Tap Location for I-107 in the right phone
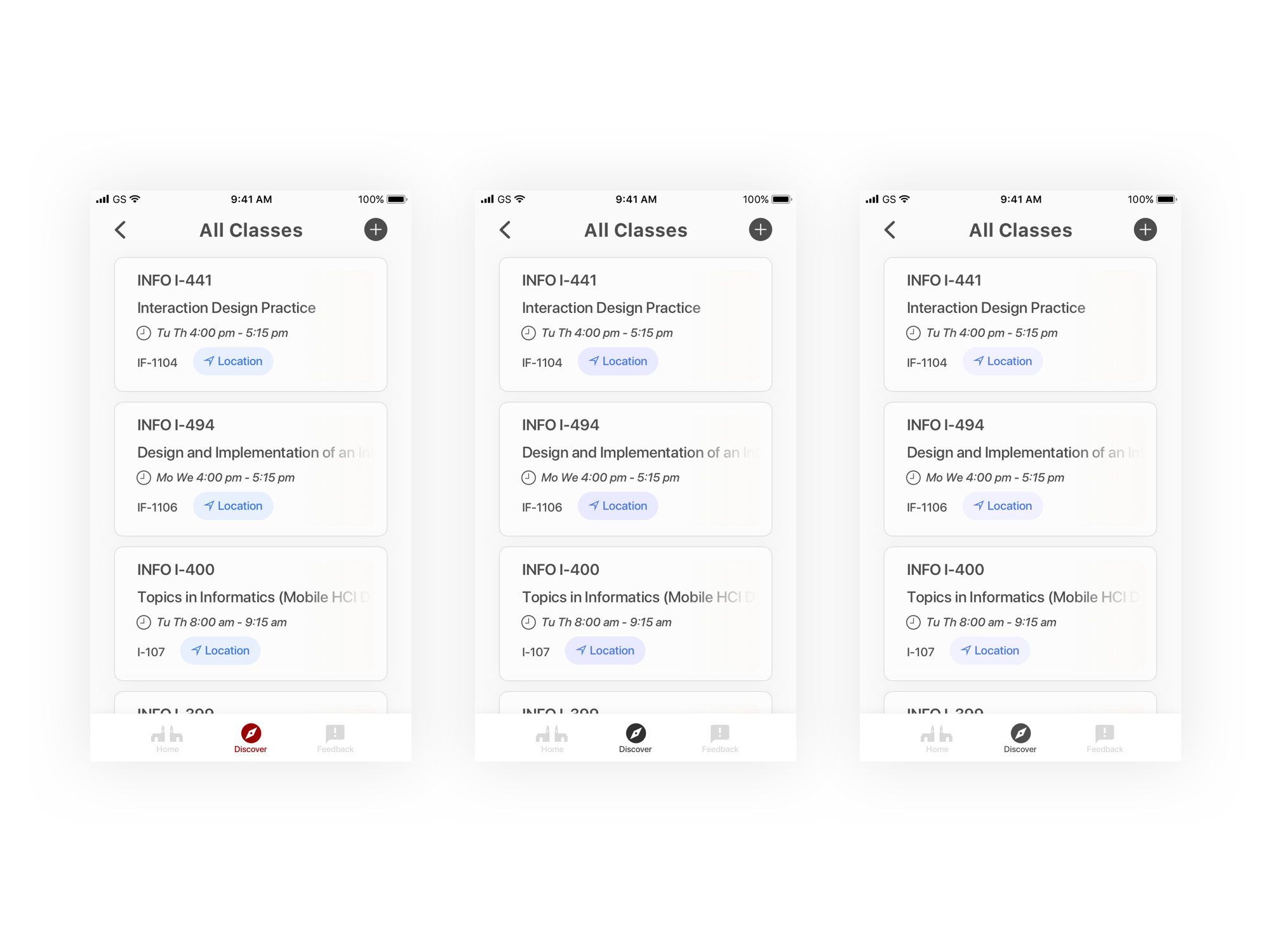The height and width of the screenshot is (952, 1270). click(990, 651)
